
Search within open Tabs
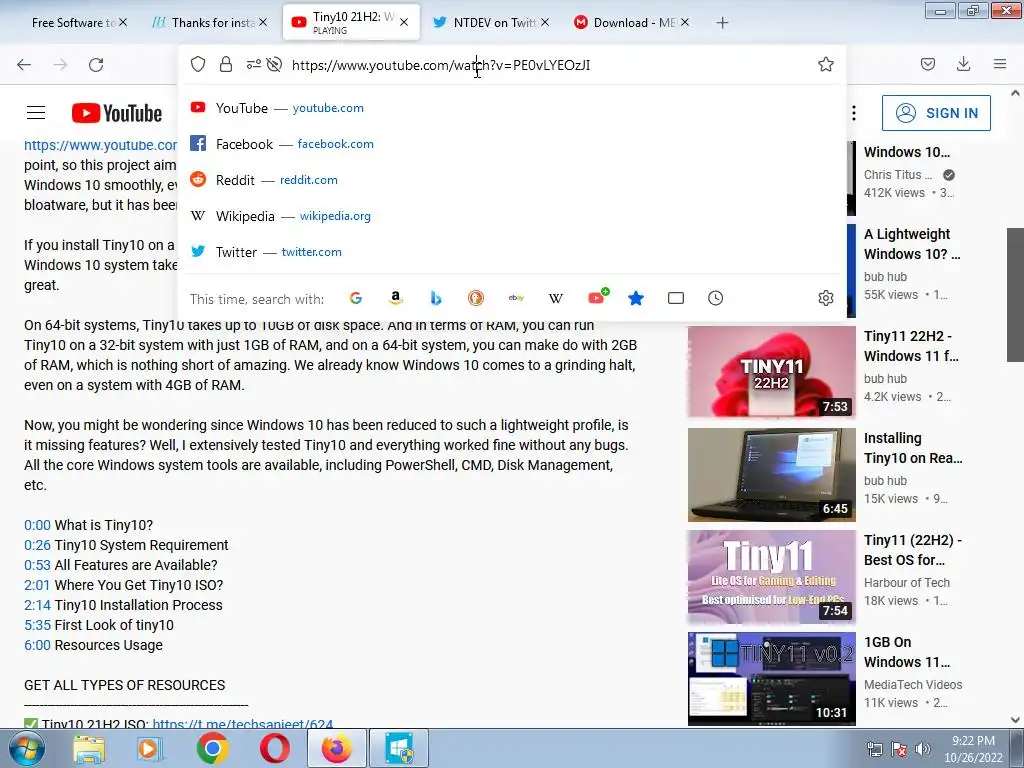[x=676, y=298]
